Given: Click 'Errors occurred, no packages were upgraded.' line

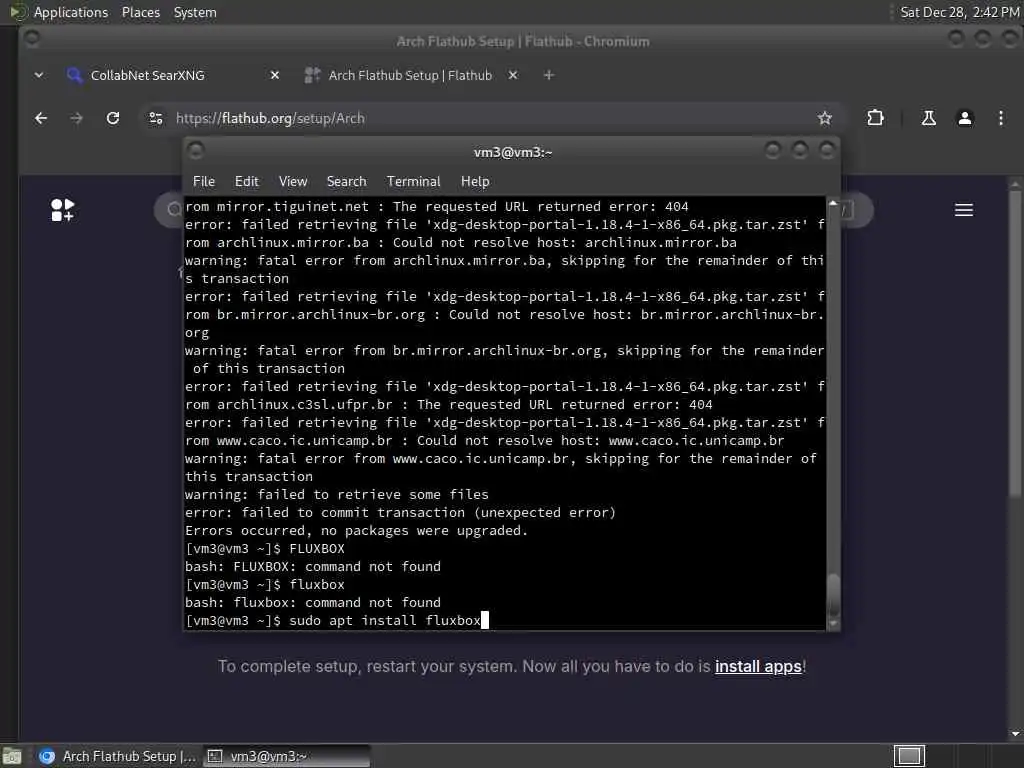Looking at the screenshot, I should (x=357, y=530).
